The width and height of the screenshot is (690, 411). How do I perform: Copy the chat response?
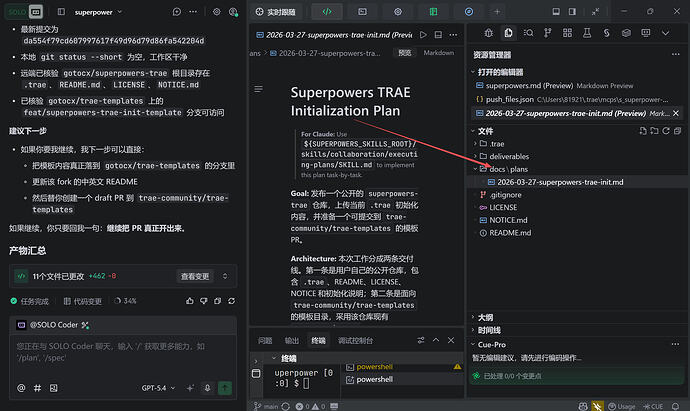(x=217, y=301)
